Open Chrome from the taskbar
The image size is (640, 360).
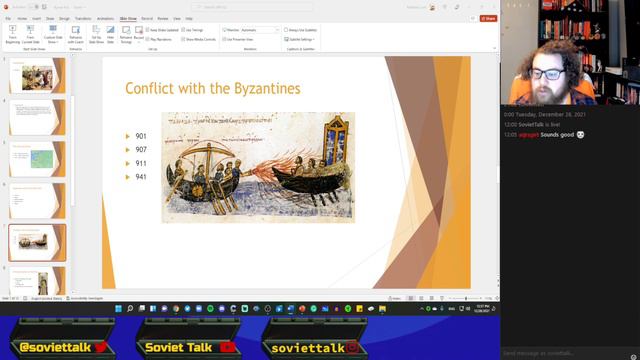pos(176,309)
